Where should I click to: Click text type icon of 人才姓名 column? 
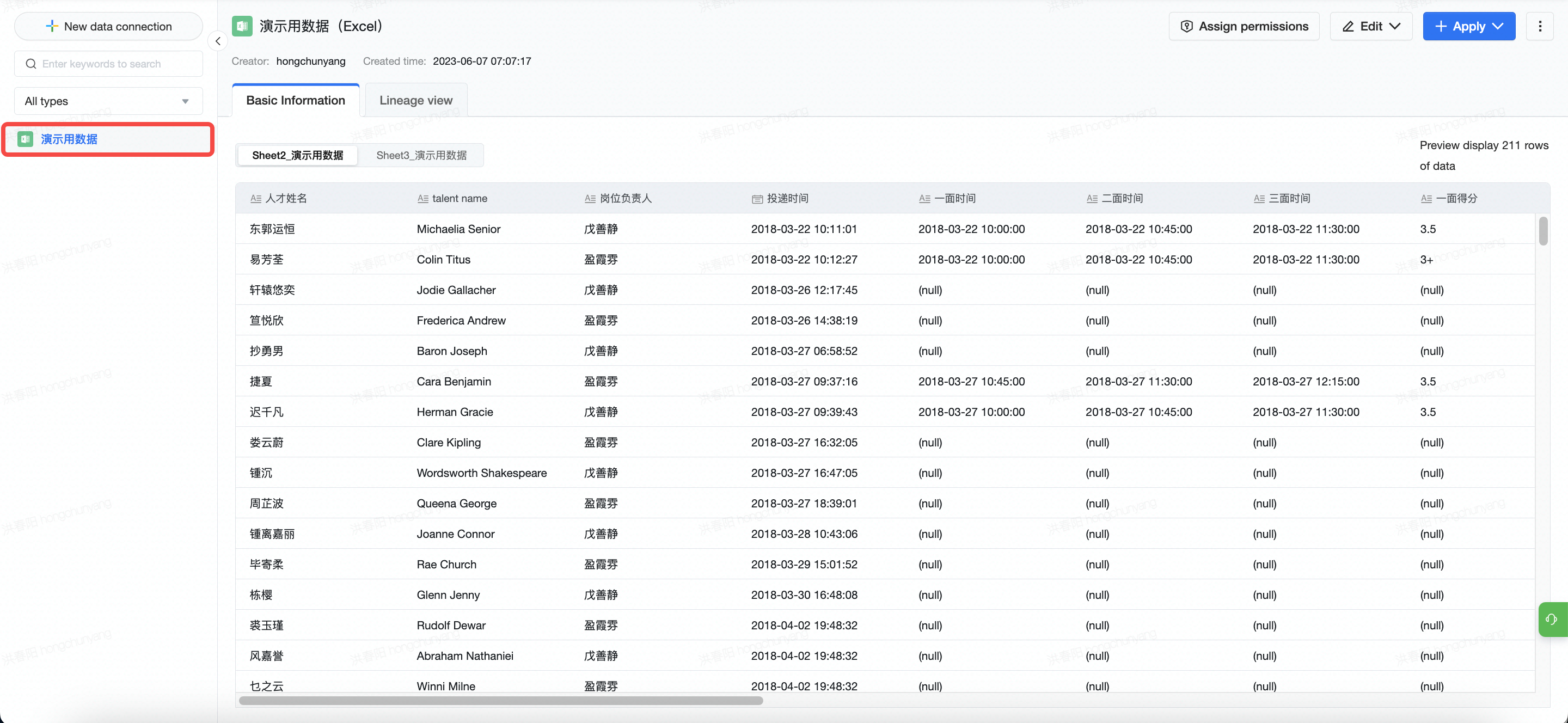coord(256,198)
